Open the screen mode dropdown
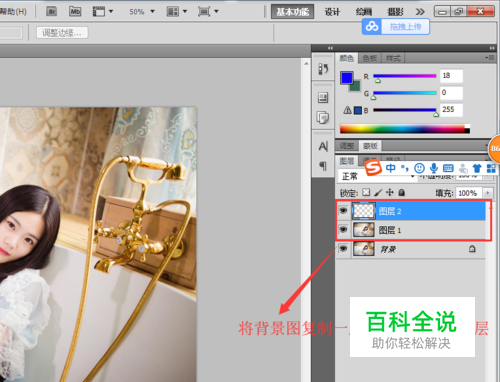 [208, 12]
